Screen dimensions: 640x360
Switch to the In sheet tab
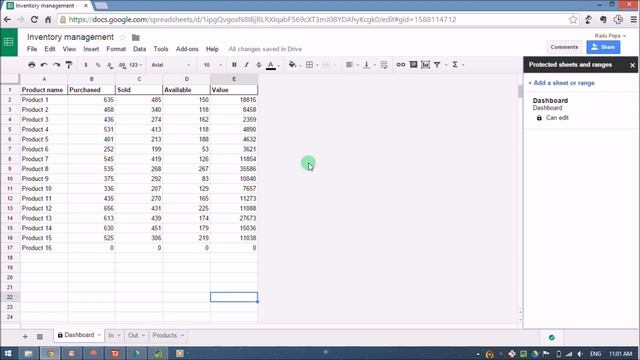[x=111, y=335]
